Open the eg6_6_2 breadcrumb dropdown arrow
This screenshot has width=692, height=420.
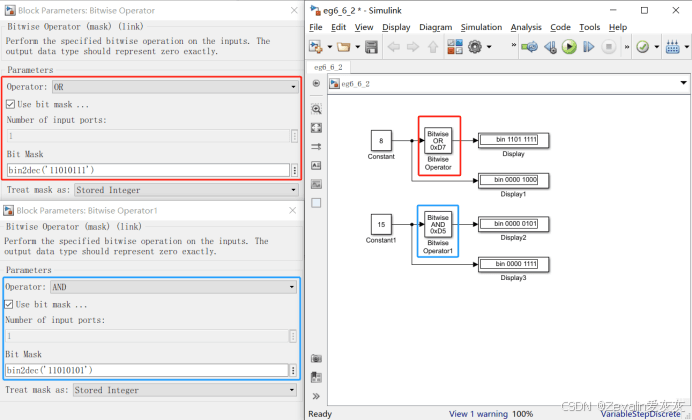tap(684, 83)
